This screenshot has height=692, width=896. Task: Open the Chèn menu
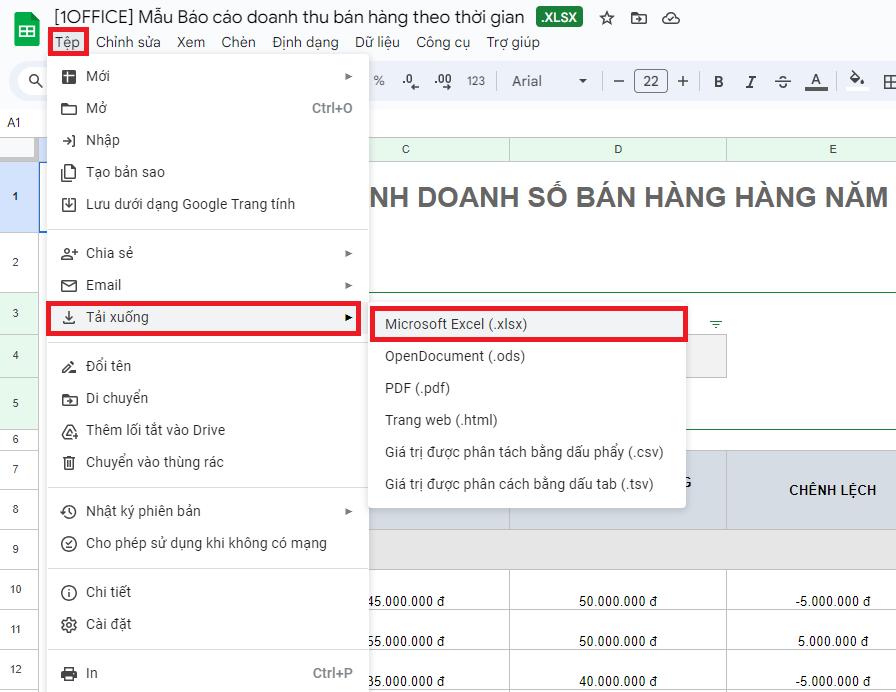(x=238, y=42)
